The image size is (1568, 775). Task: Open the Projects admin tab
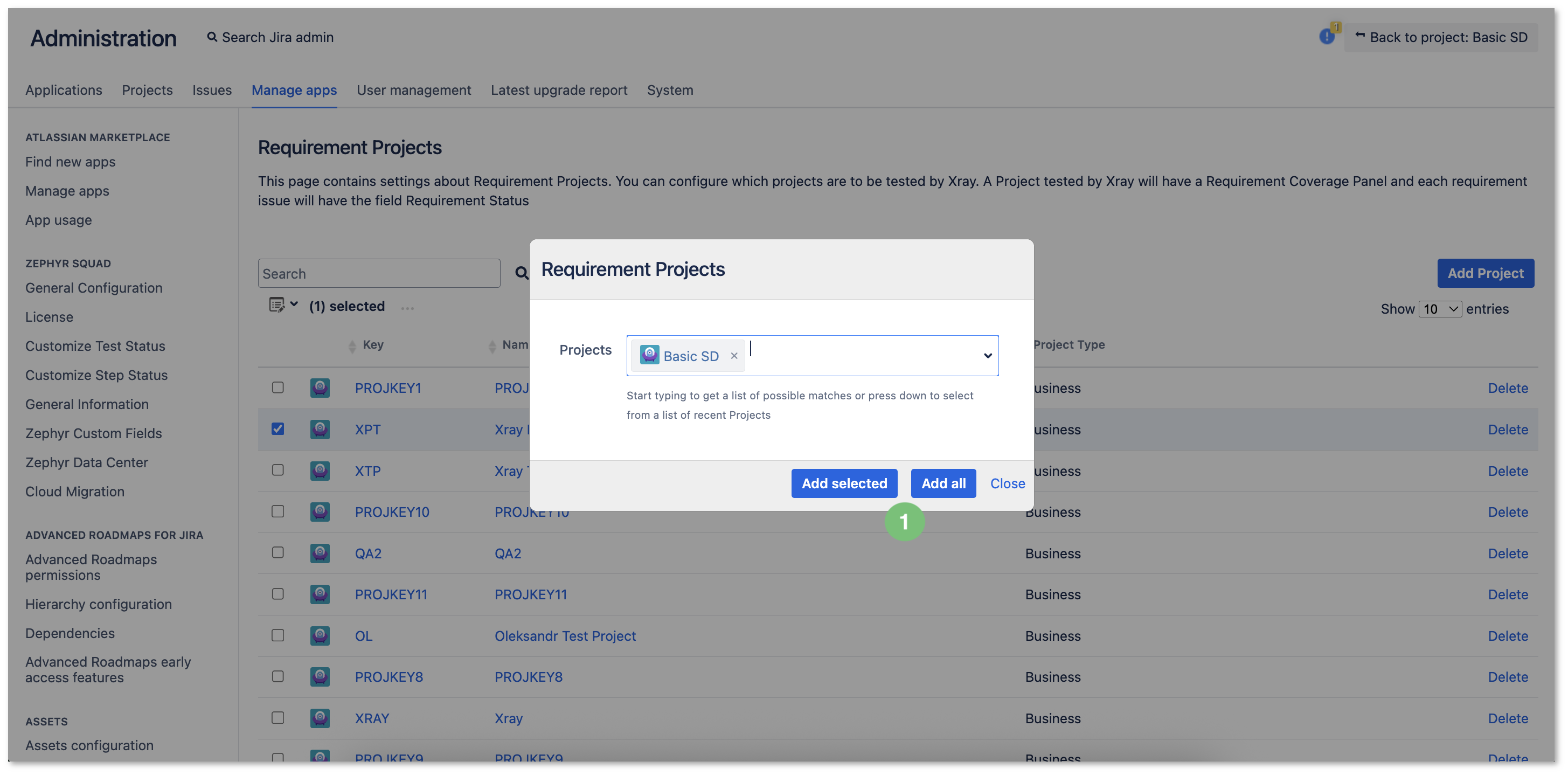point(147,90)
